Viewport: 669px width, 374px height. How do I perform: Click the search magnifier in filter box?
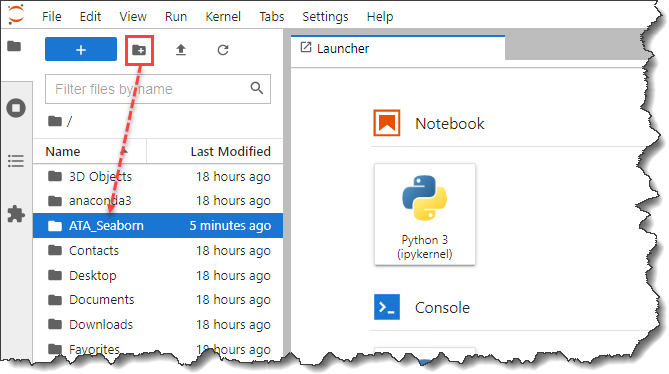[257, 88]
